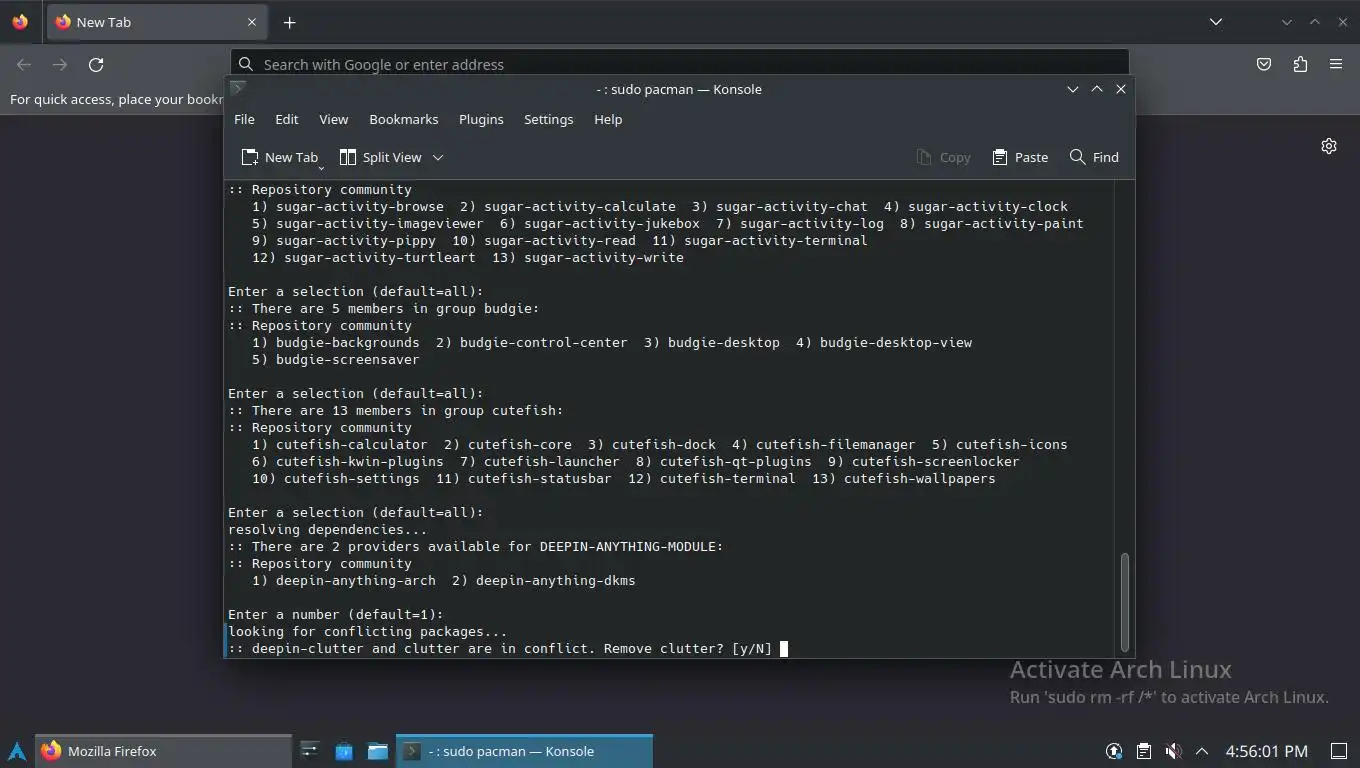Image resolution: width=1360 pixels, height=768 pixels.
Task: Open the Dolphin file manager taskbar icon
Action: 378,751
